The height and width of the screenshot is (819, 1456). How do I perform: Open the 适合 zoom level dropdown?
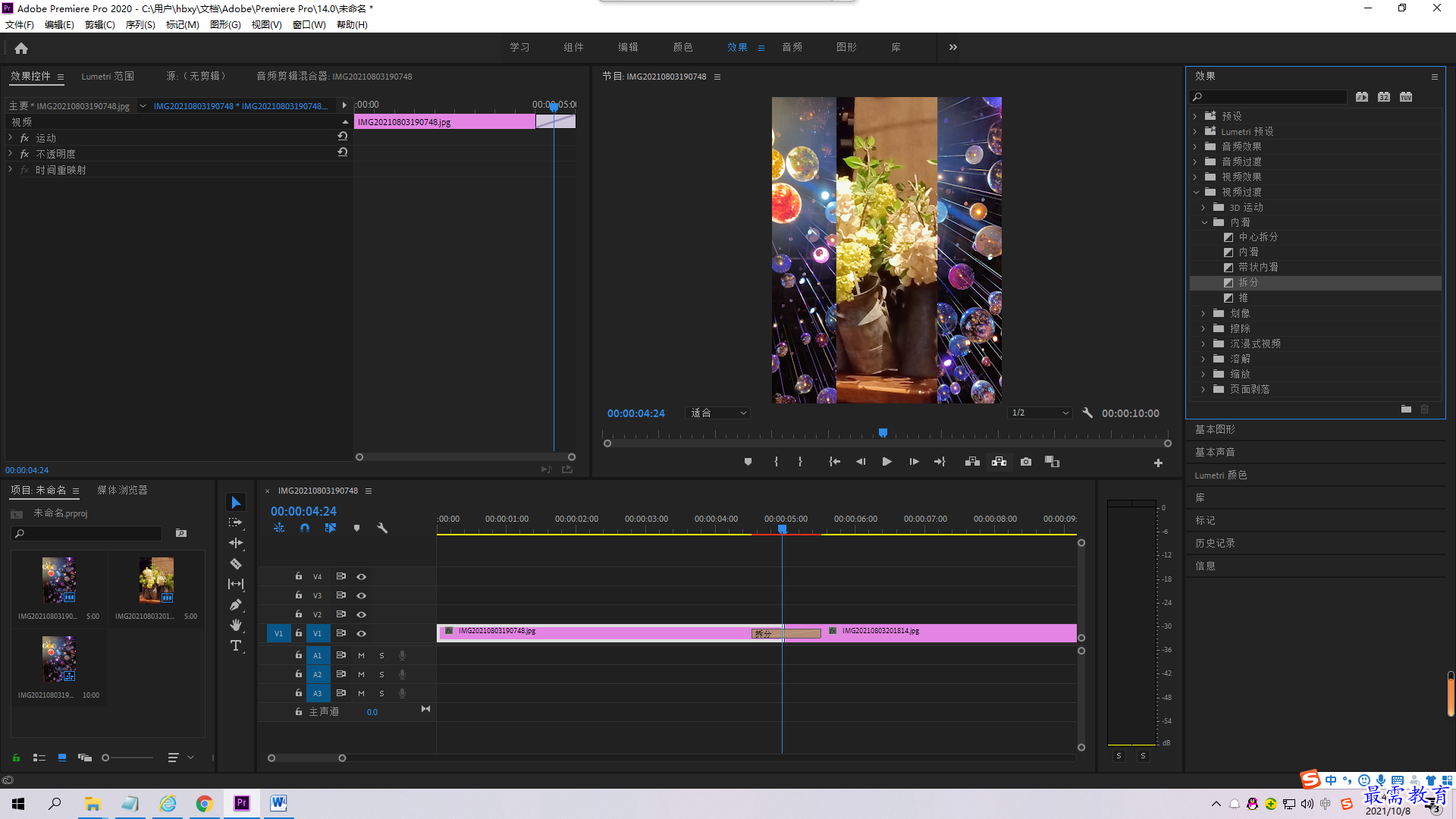click(x=717, y=413)
